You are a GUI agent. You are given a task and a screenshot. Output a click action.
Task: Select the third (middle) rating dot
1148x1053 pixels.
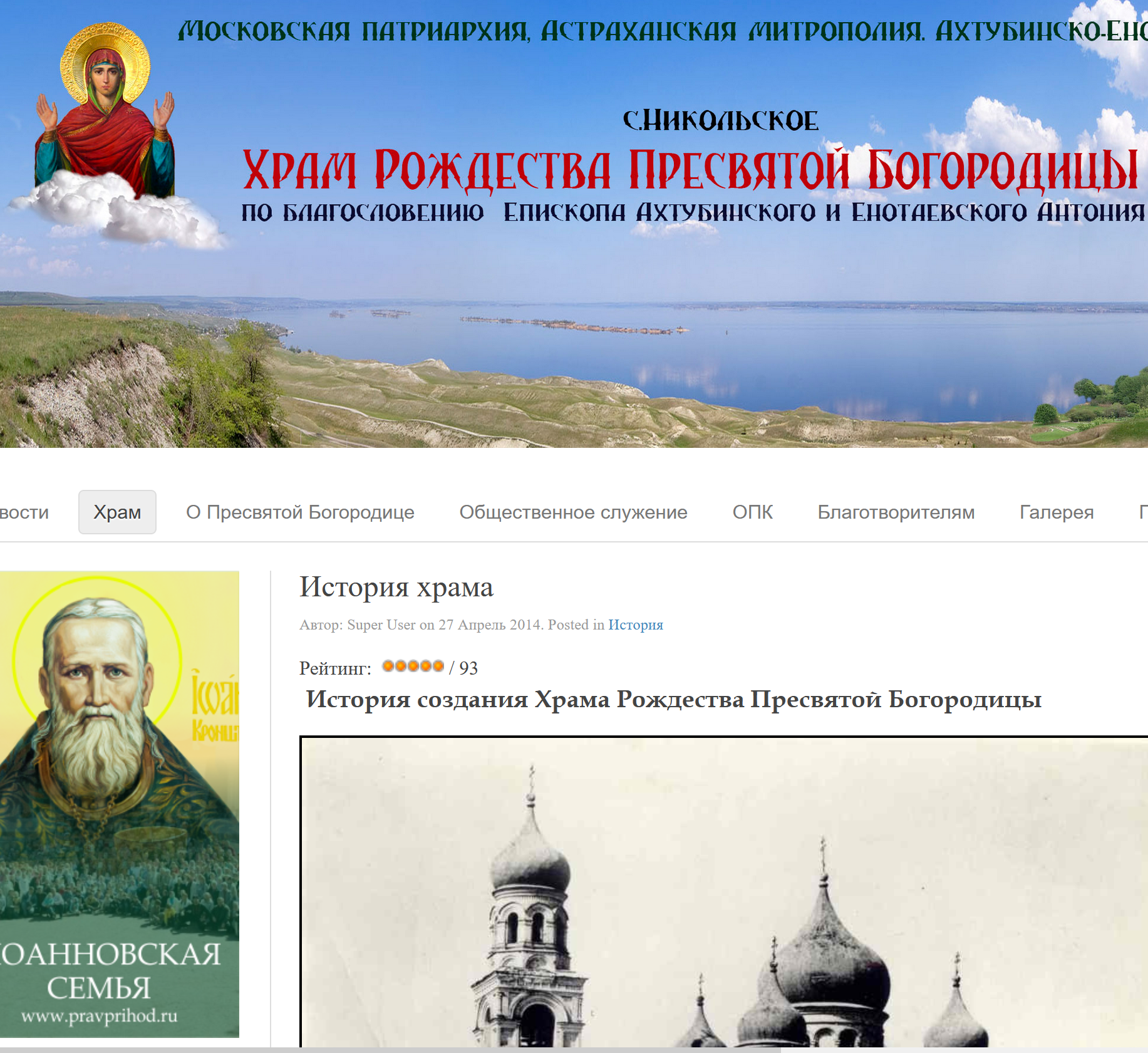point(413,666)
